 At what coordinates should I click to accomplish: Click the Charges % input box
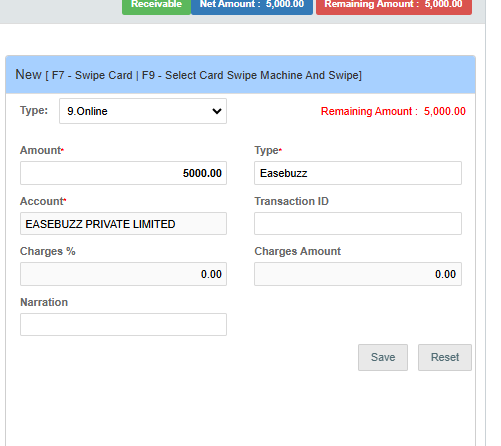(123, 274)
